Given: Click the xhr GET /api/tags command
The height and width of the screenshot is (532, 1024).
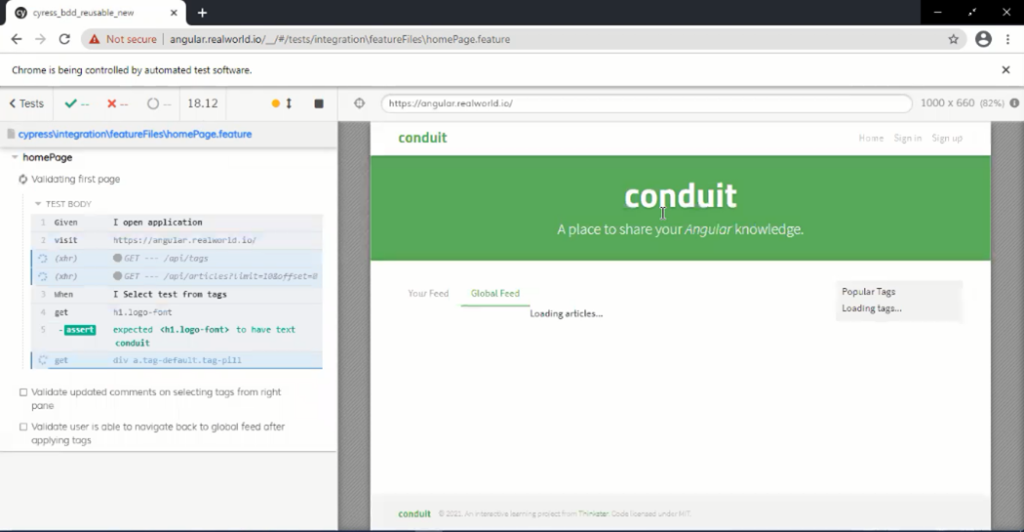Looking at the screenshot, I should click(176, 258).
